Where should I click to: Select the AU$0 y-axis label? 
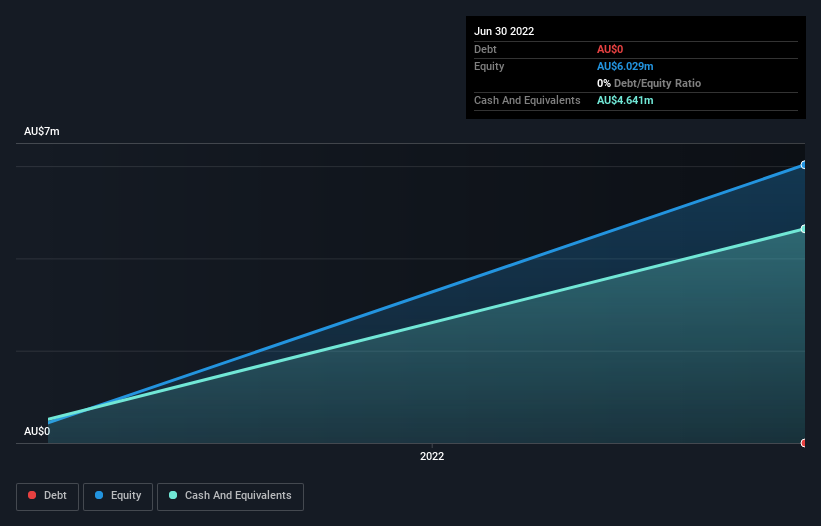(37, 431)
